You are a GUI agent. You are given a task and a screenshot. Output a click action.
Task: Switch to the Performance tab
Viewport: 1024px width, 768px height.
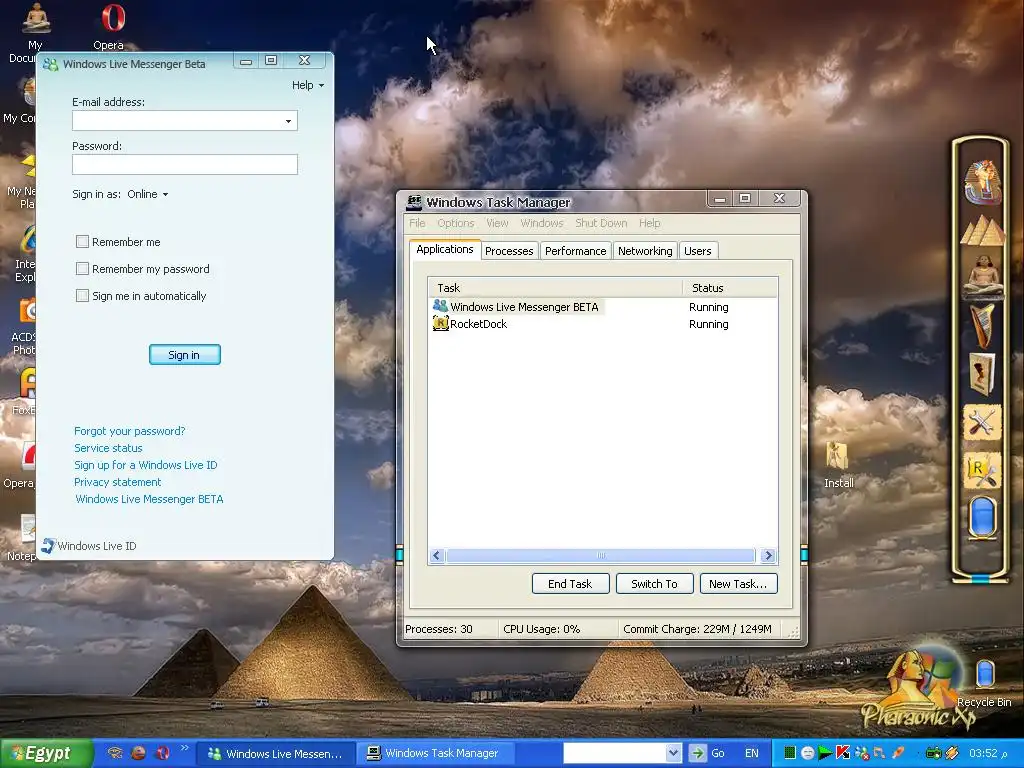pos(575,251)
